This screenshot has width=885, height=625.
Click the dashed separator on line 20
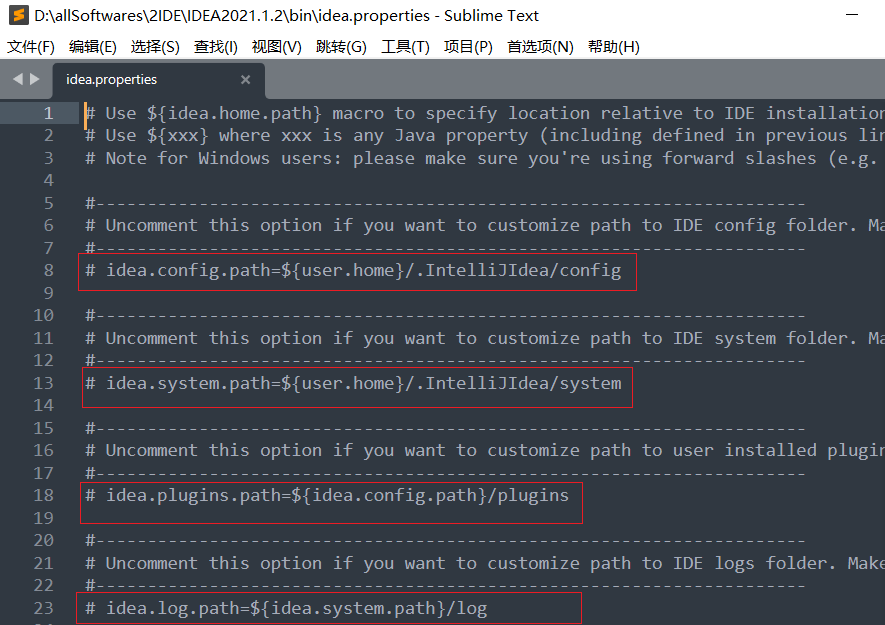[x=445, y=541]
